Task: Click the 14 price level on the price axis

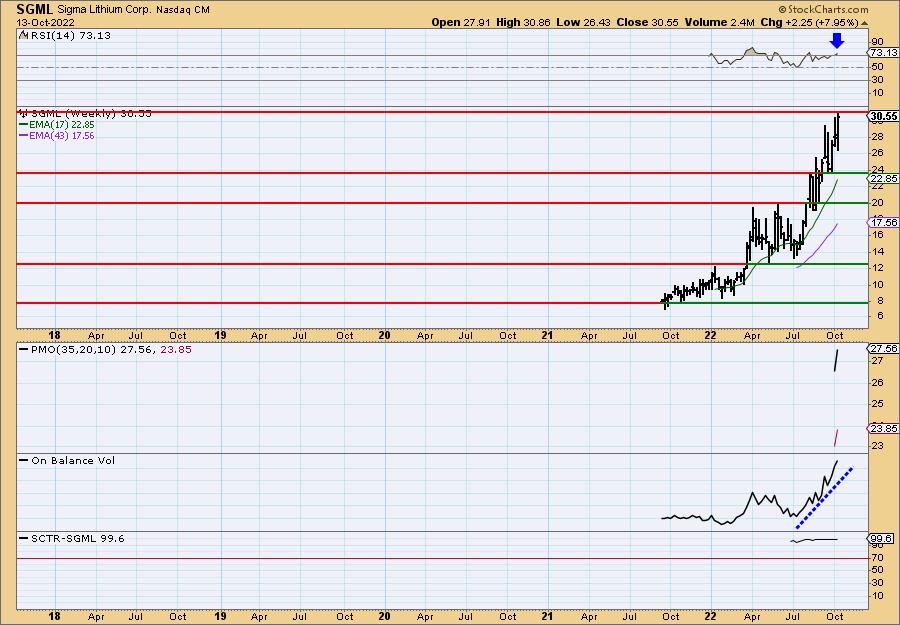Action: point(877,251)
